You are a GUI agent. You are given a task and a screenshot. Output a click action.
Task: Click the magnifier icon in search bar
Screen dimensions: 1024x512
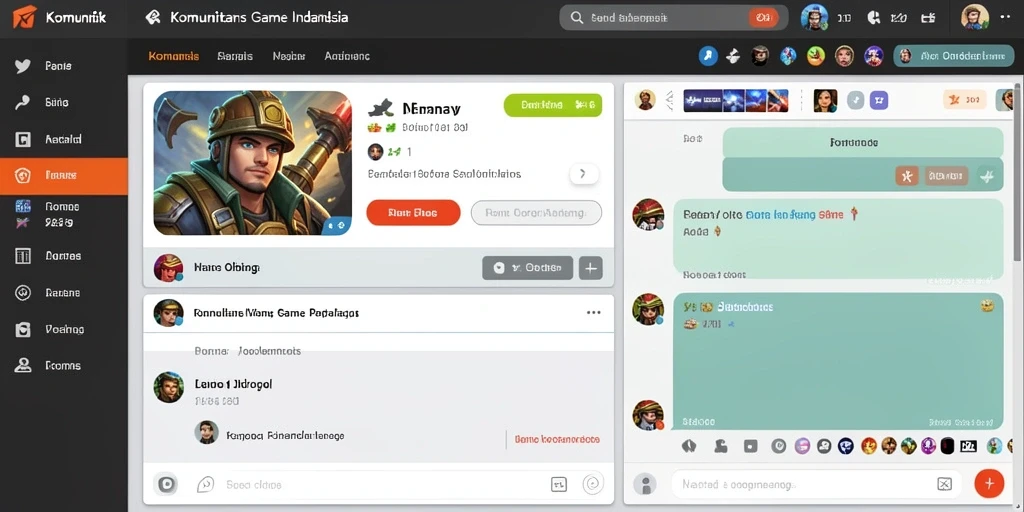tap(577, 18)
